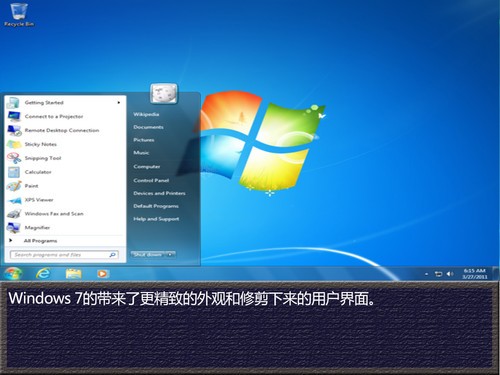The width and height of the screenshot is (500, 375).
Task: Click the network tray icon
Action: [438, 274]
